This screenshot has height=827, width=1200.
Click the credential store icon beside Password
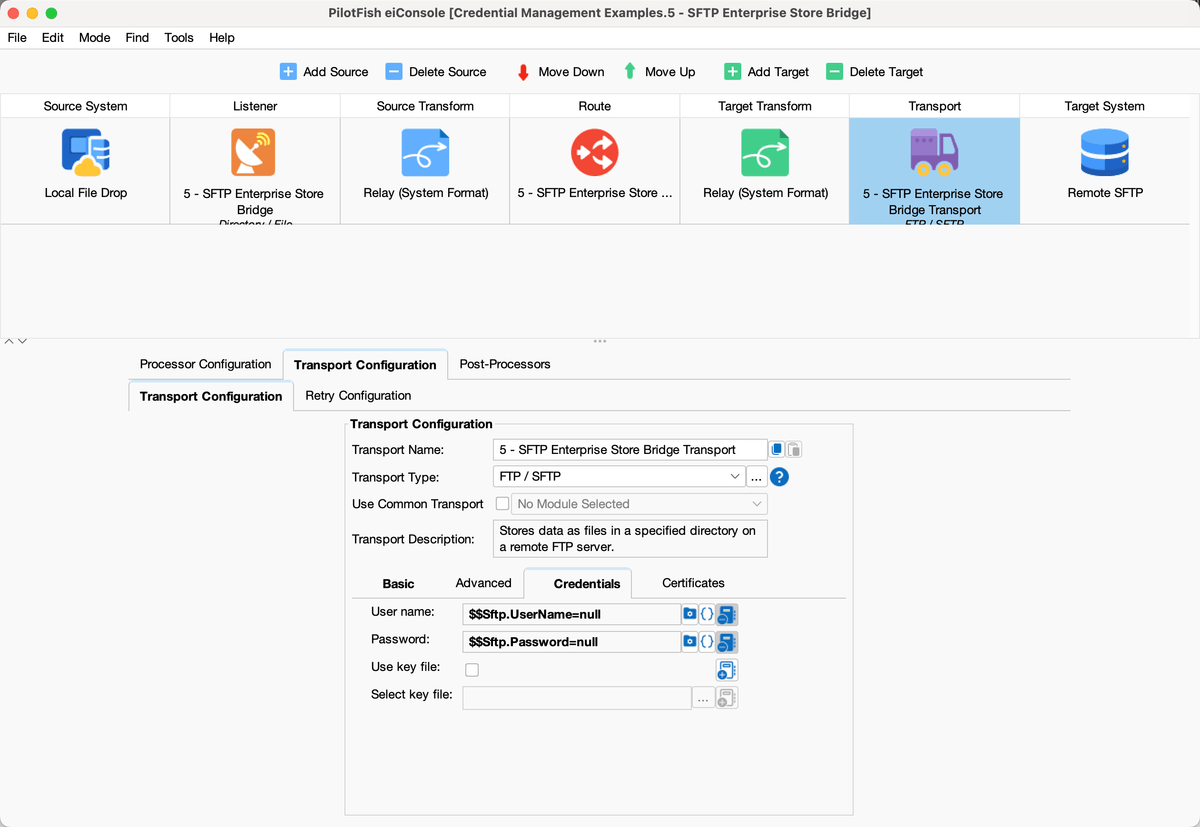click(x=727, y=642)
